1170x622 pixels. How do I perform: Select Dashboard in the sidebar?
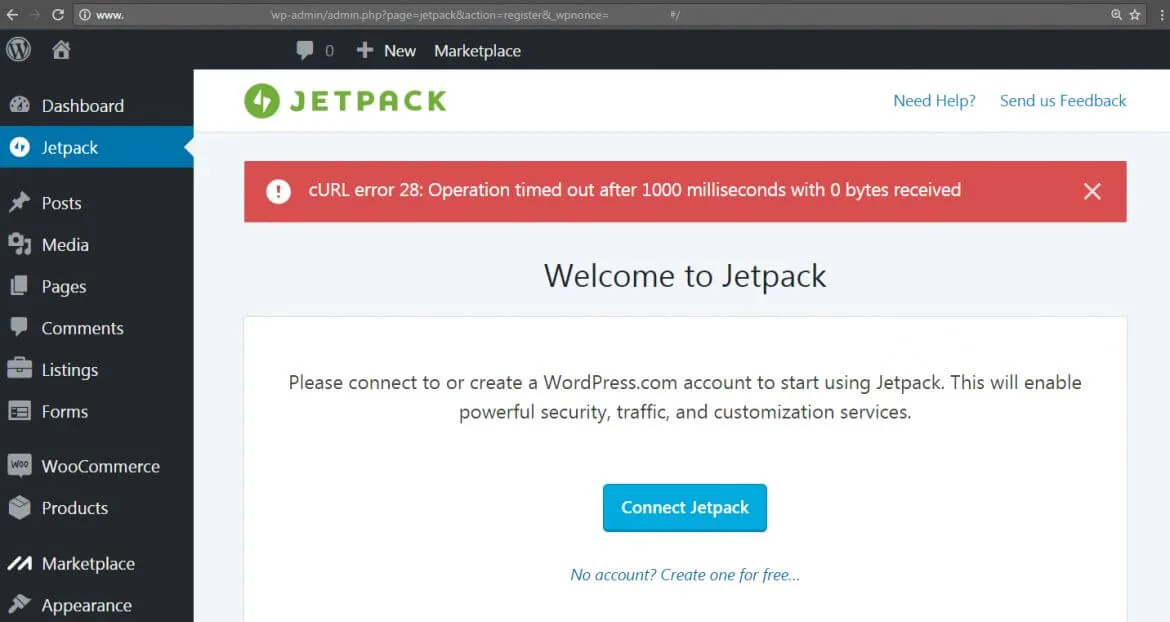pyautogui.click(x=83, y=105)
